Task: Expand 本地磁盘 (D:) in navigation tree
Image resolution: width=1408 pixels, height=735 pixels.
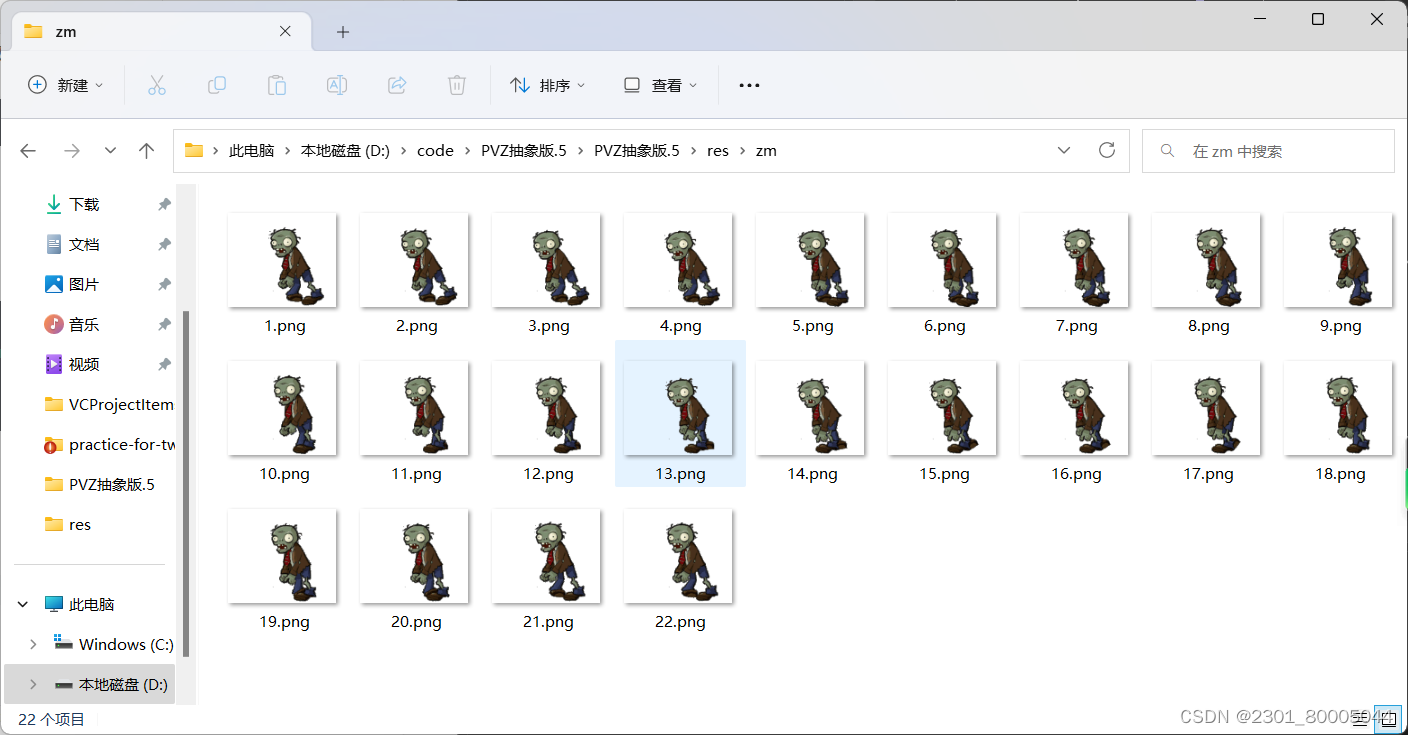Action: [33, 684]
